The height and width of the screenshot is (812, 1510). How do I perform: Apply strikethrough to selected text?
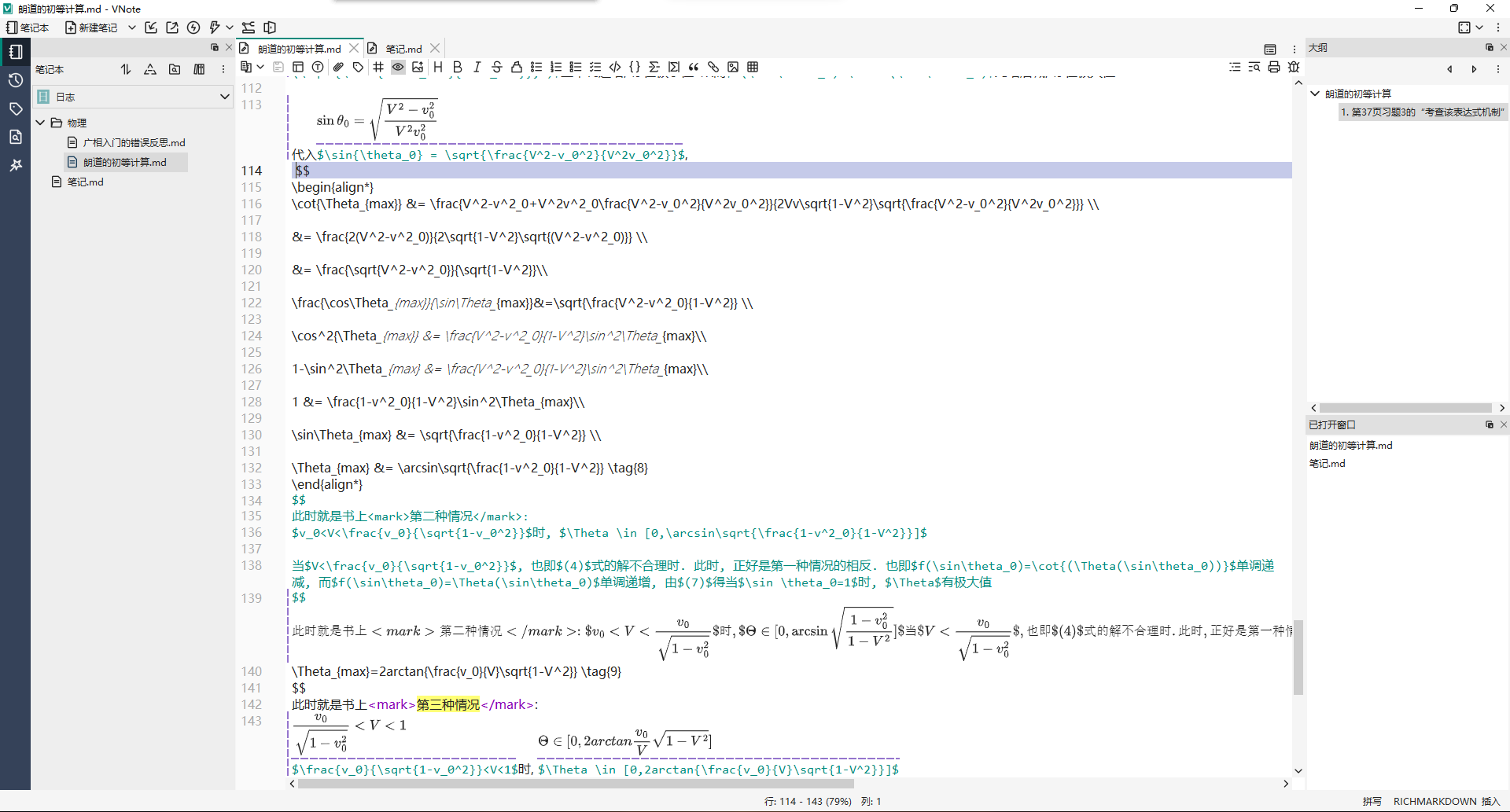click(496, 68)
